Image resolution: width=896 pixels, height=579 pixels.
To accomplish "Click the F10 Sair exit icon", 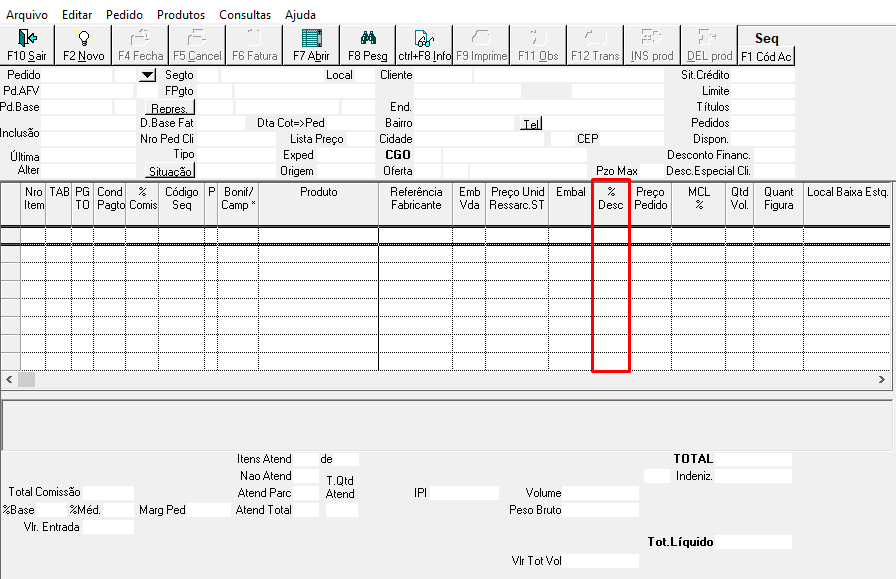I will pos(27,45).
